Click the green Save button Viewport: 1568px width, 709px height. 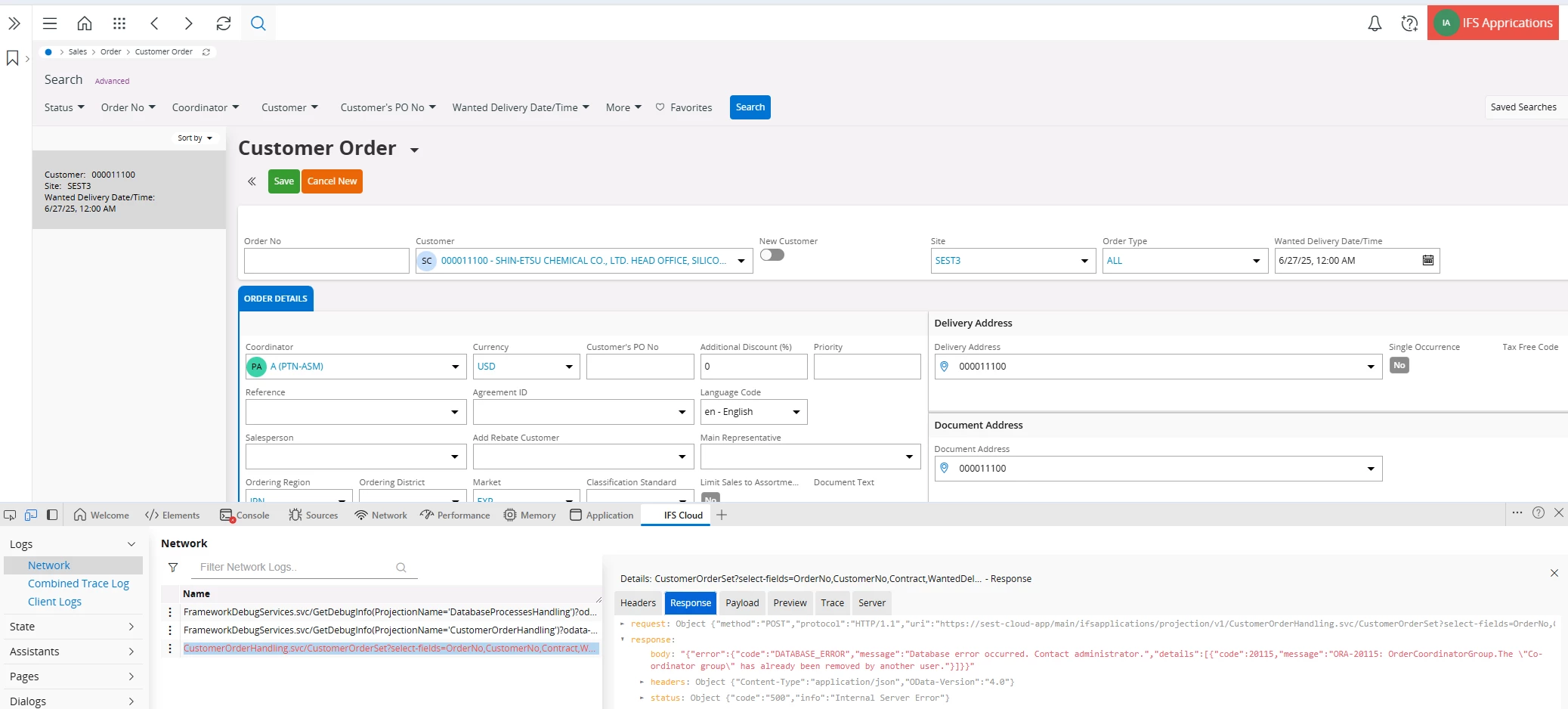(x=284, y=181)
